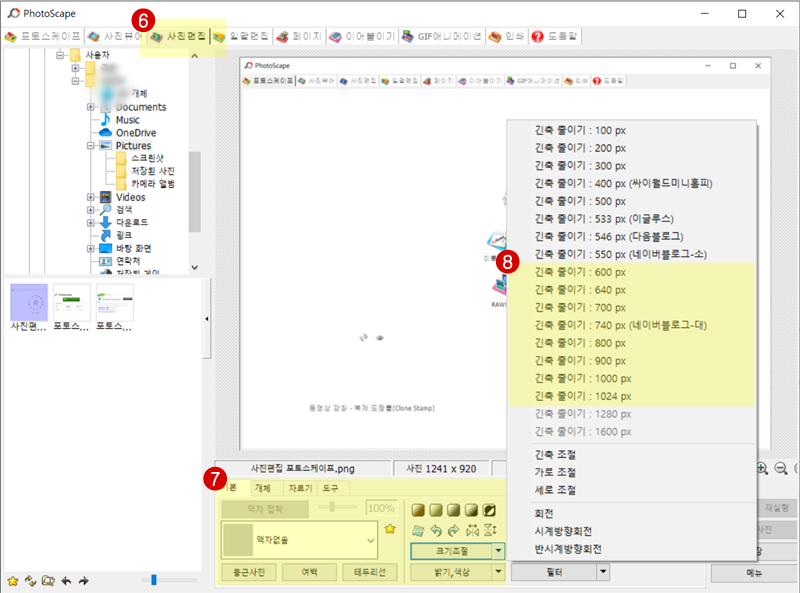Open the 도움말 tab
This screenshot has width=800, height=593.
point(555,36)
